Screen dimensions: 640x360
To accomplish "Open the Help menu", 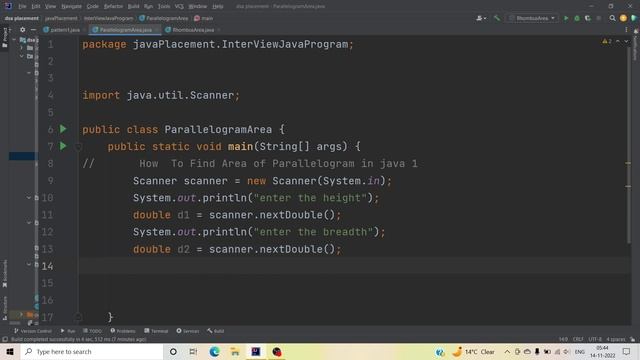I will (x=218, y=6).
